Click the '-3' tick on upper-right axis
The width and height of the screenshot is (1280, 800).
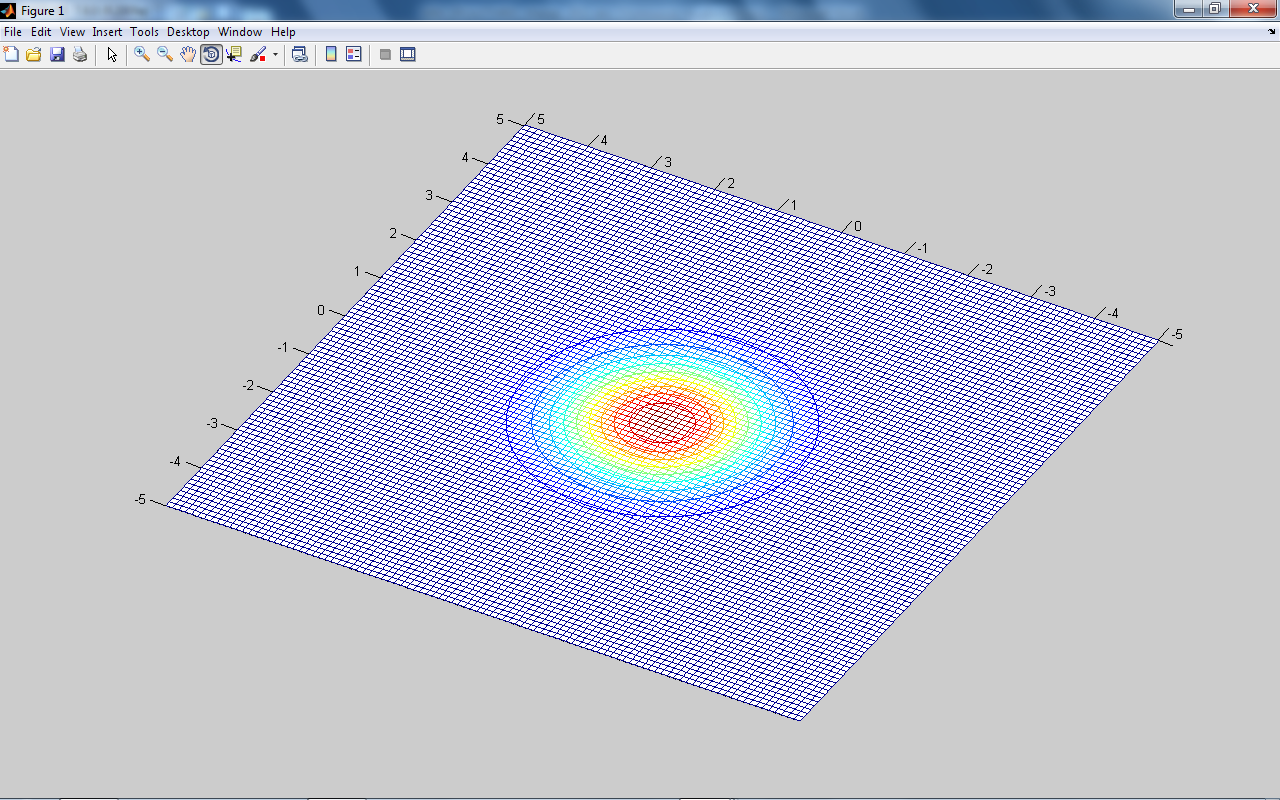1049,291
